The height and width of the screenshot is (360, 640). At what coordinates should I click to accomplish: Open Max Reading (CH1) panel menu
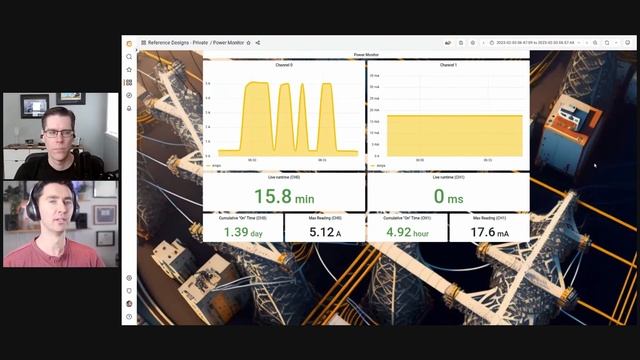click(x=489, y=218)
